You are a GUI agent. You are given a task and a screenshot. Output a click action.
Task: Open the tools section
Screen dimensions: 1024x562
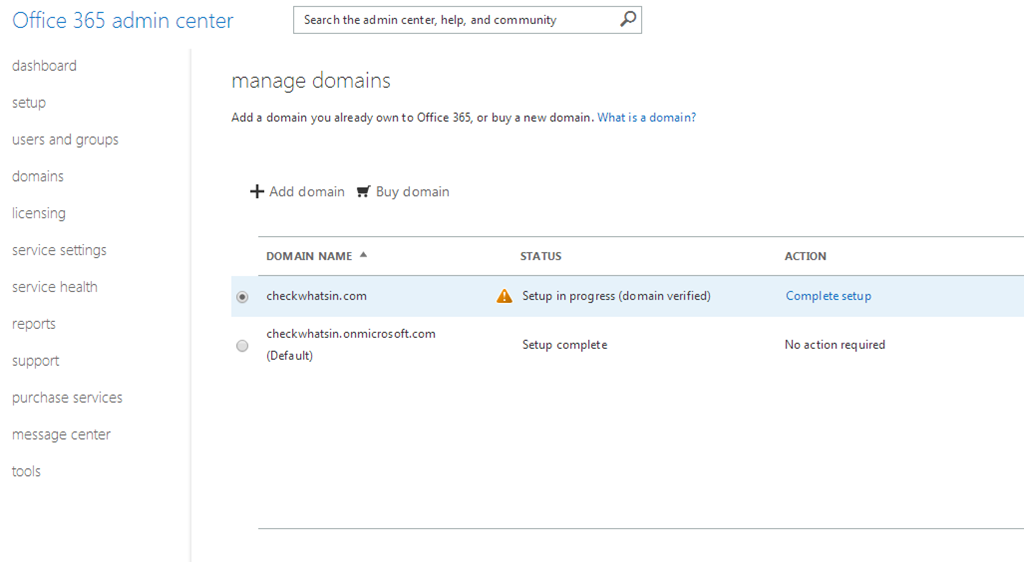pos(26,471)
